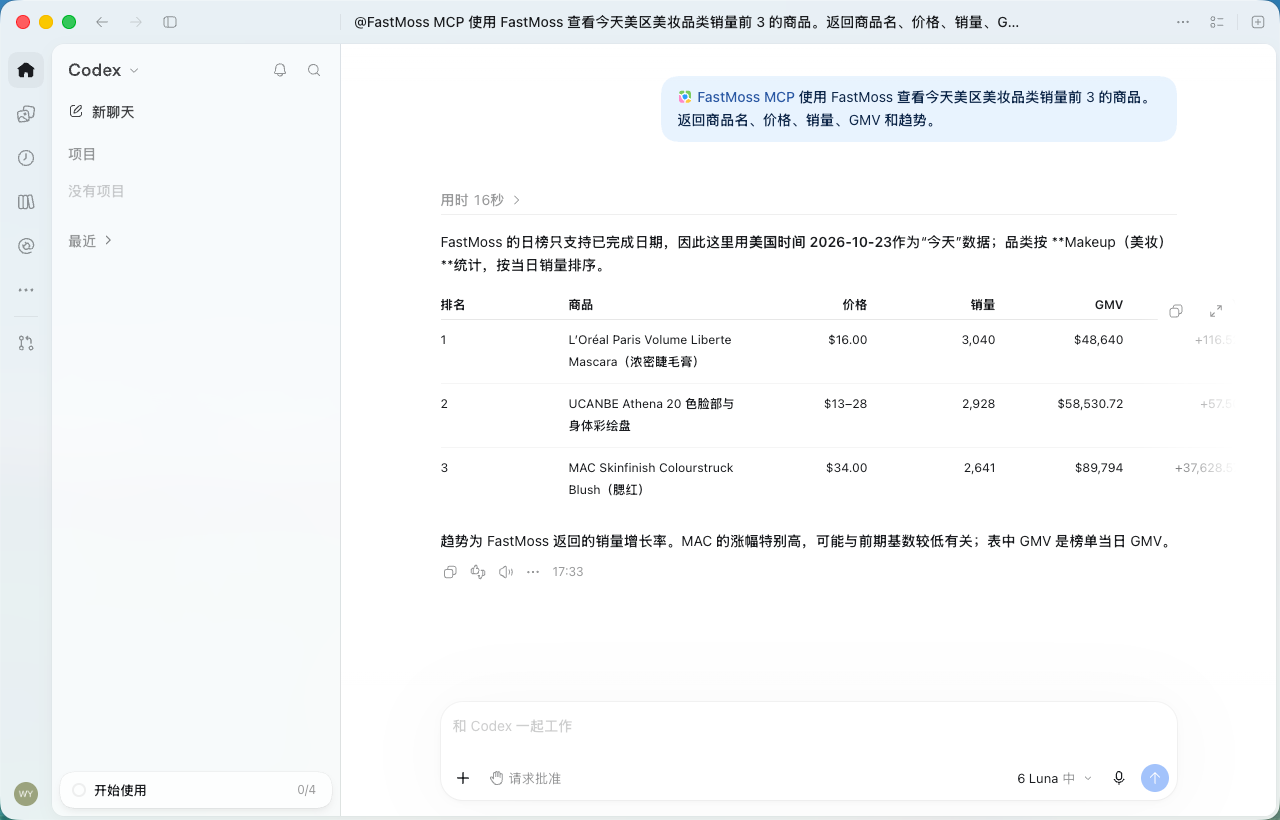Show more options in left icon rail

tap(26, 290)
